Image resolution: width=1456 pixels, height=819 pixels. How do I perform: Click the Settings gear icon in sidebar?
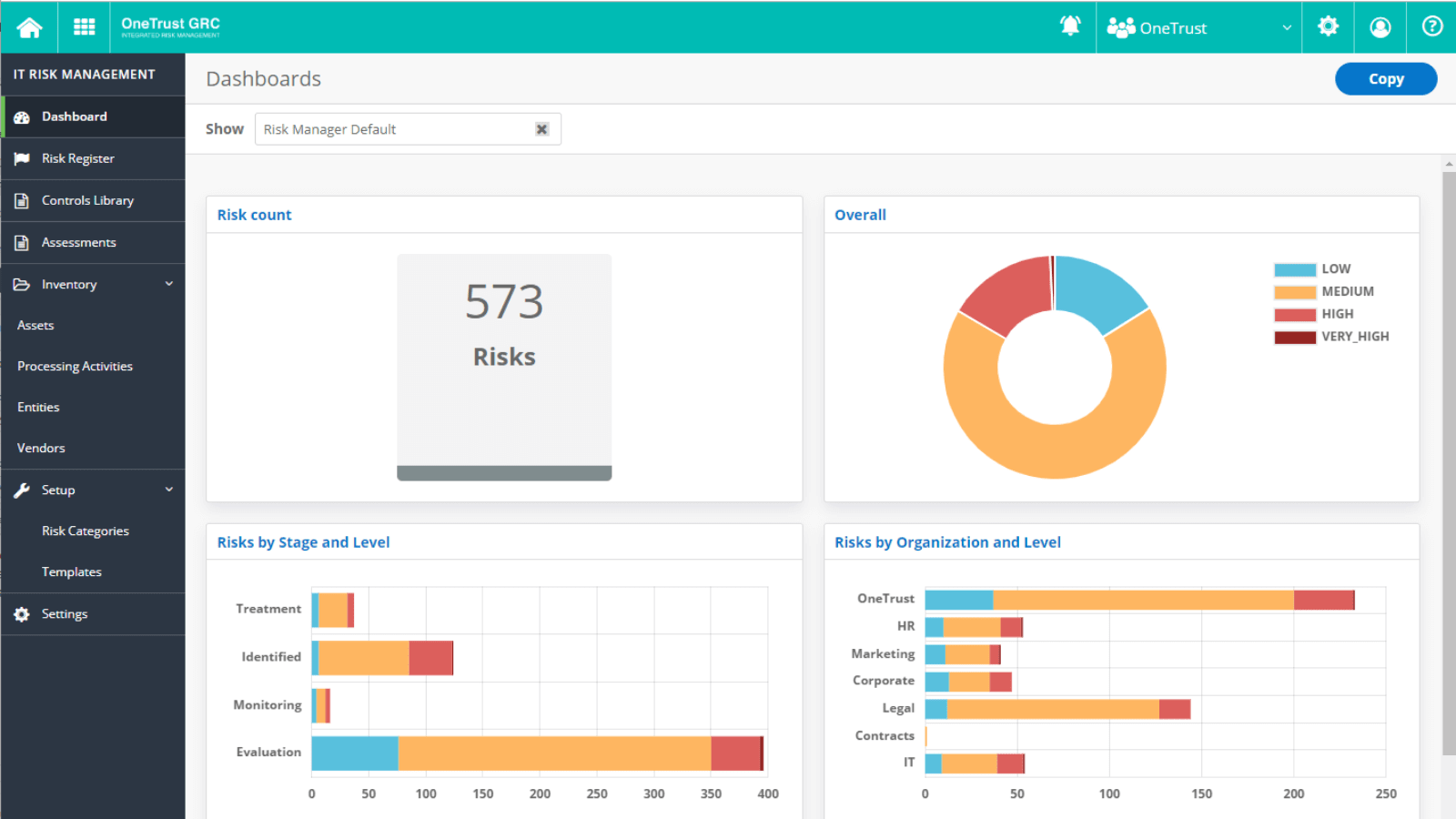[x=22, y=614]
